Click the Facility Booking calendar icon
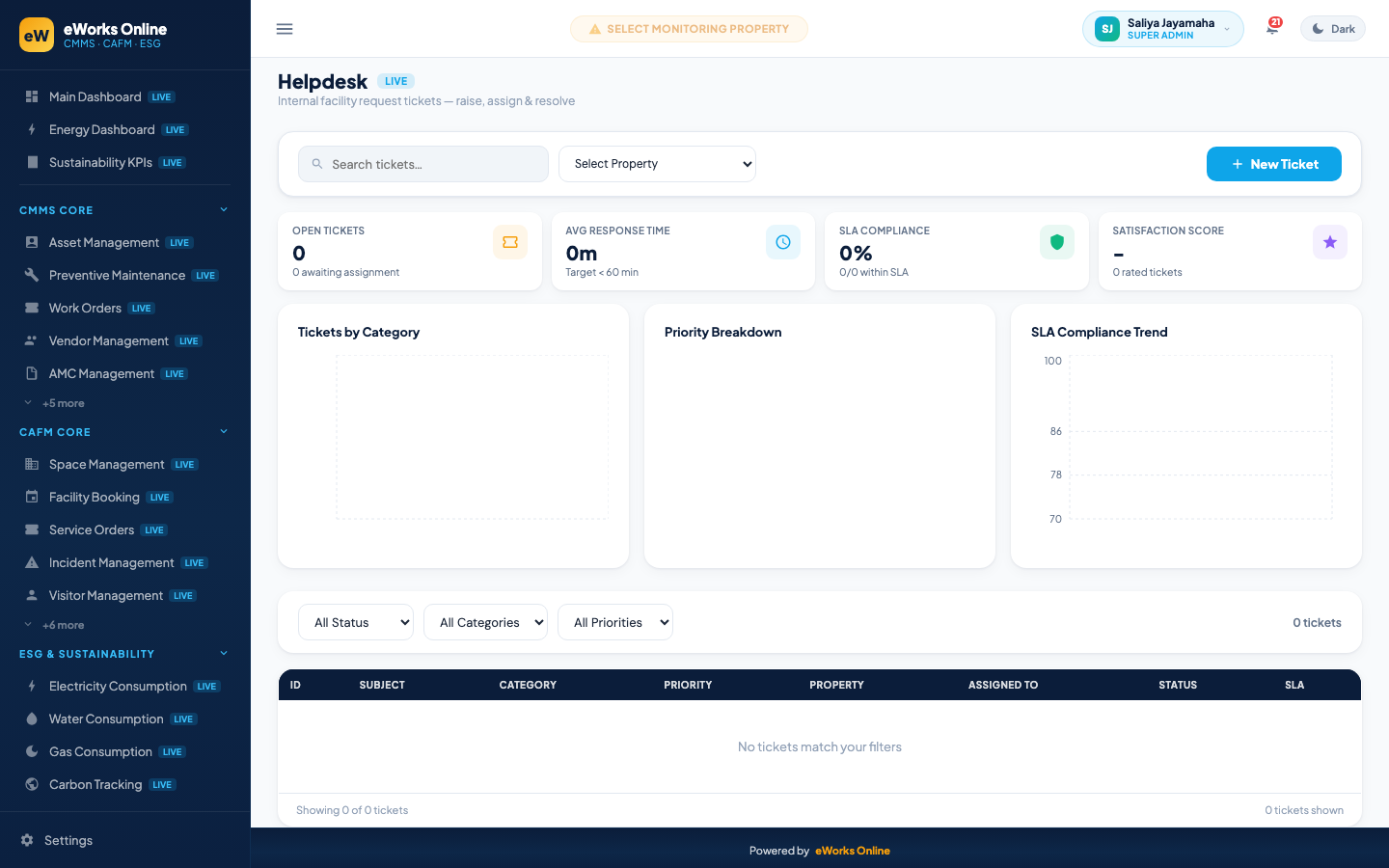1389x868 pixels. pos(32,497)
